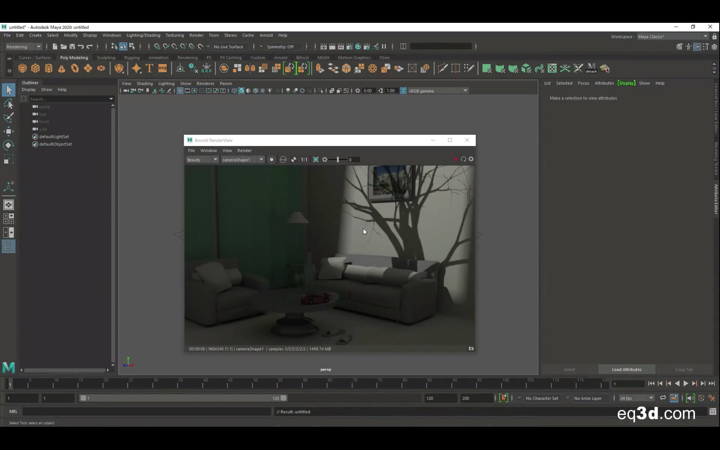Click the Type text tool shelf icon
The height and width of the screenshot is (450, 720).
(149, 69)
